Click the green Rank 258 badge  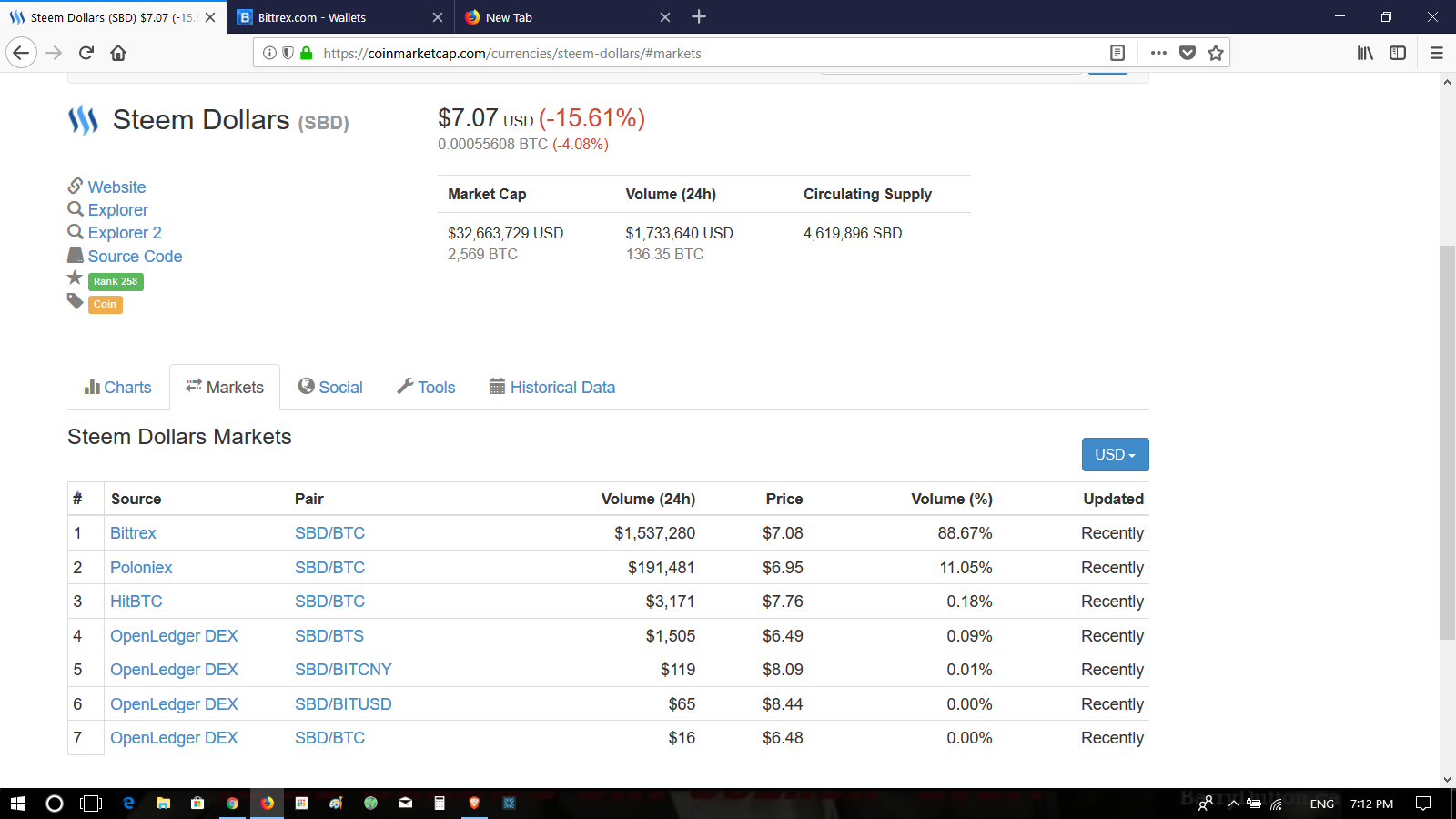point(116,281)
